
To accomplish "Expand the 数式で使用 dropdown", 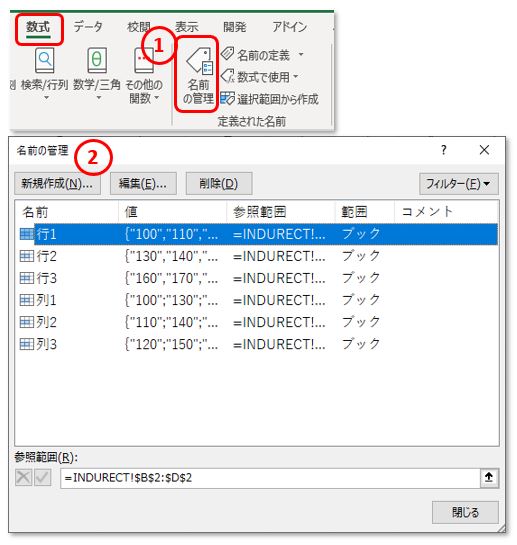I will tap(296, 76).
